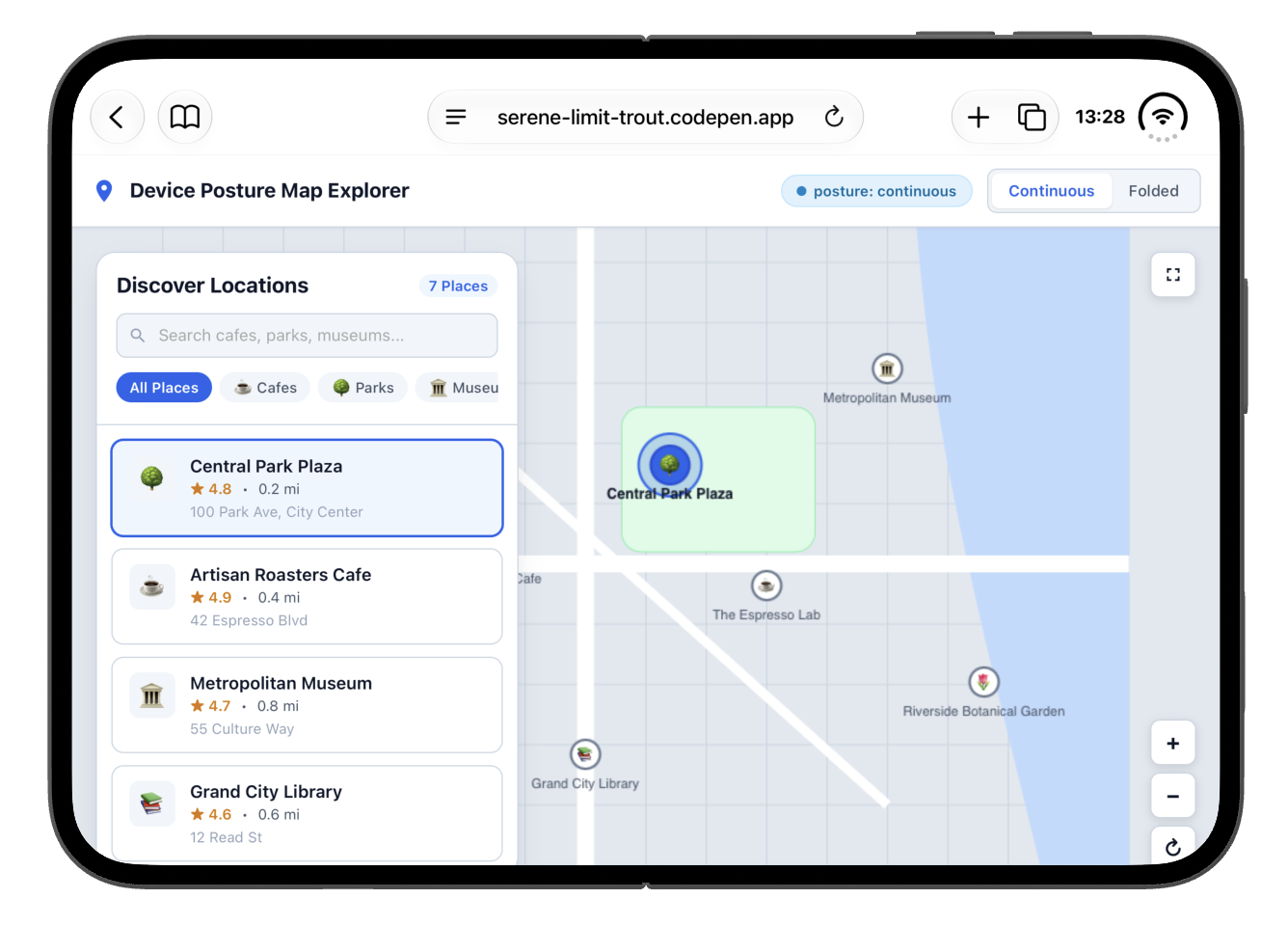
Task: Focus the search locations field
Action: tap(307, 336)
